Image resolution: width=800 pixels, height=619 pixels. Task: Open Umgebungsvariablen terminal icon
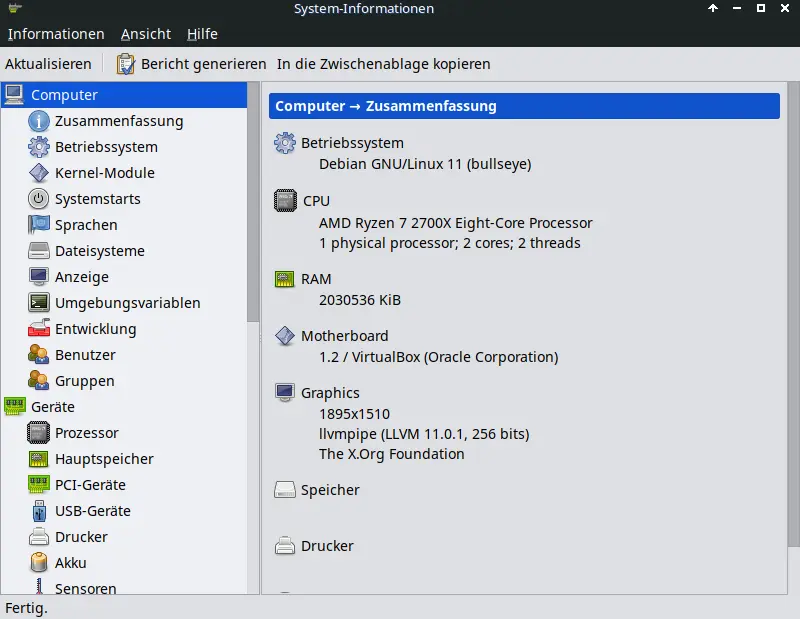(38, 303)
